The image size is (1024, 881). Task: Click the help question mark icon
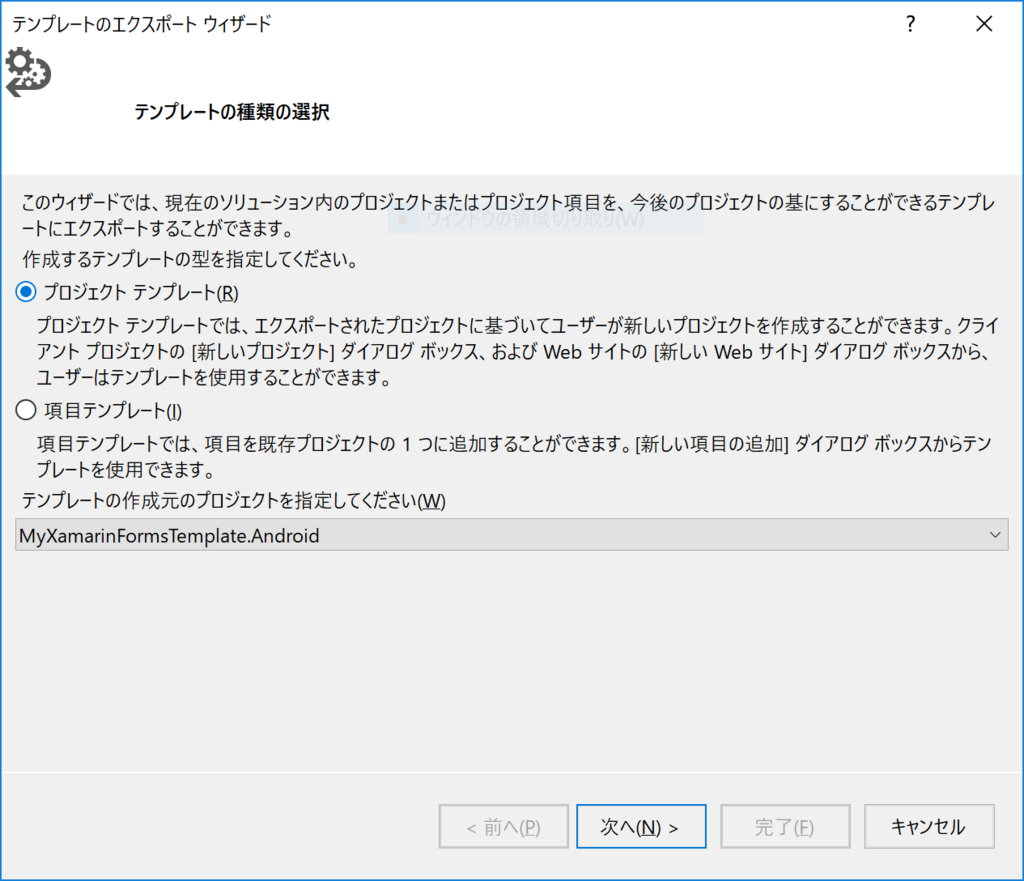910,24
